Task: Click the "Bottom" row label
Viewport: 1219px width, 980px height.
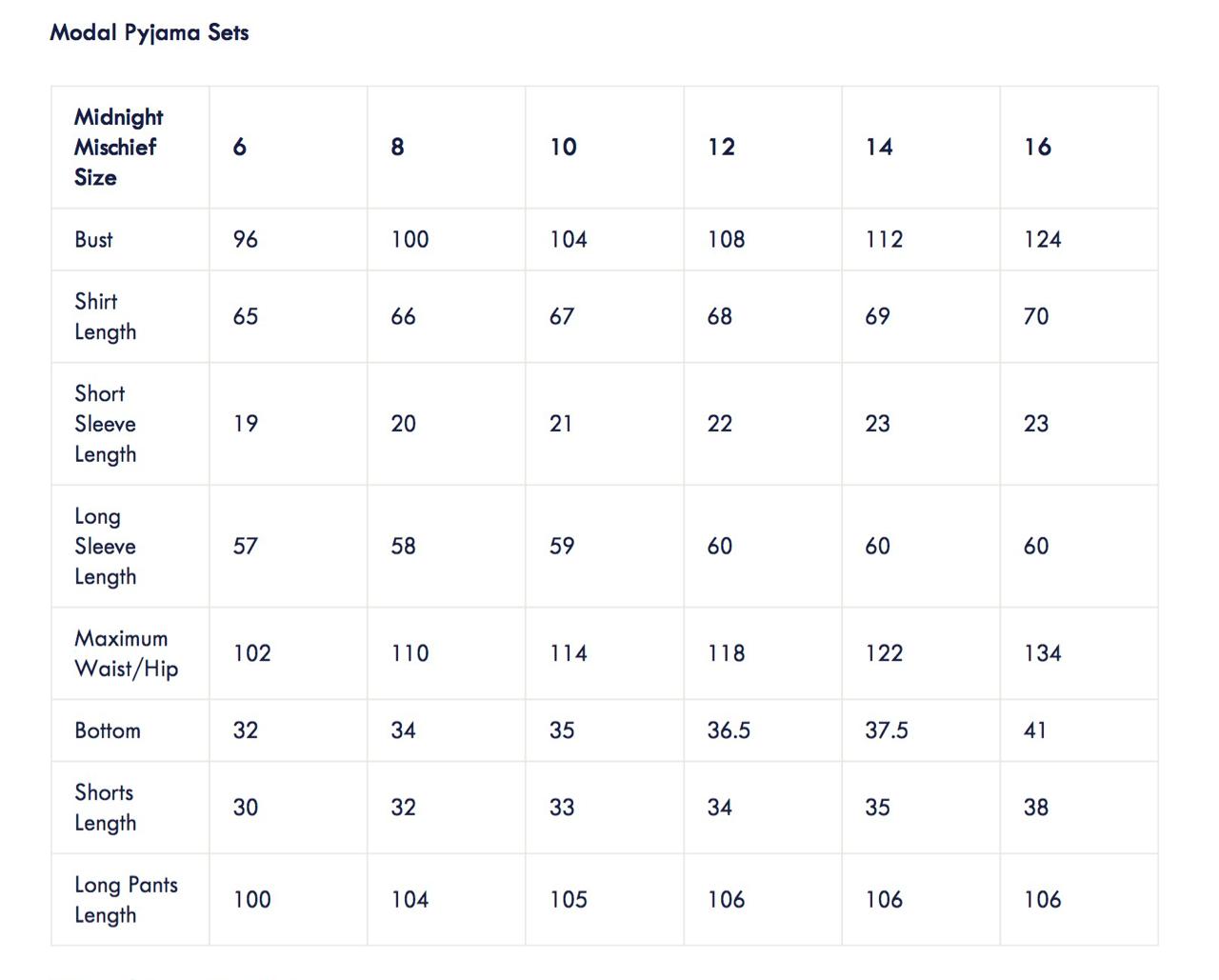Action: pos(108,730)
